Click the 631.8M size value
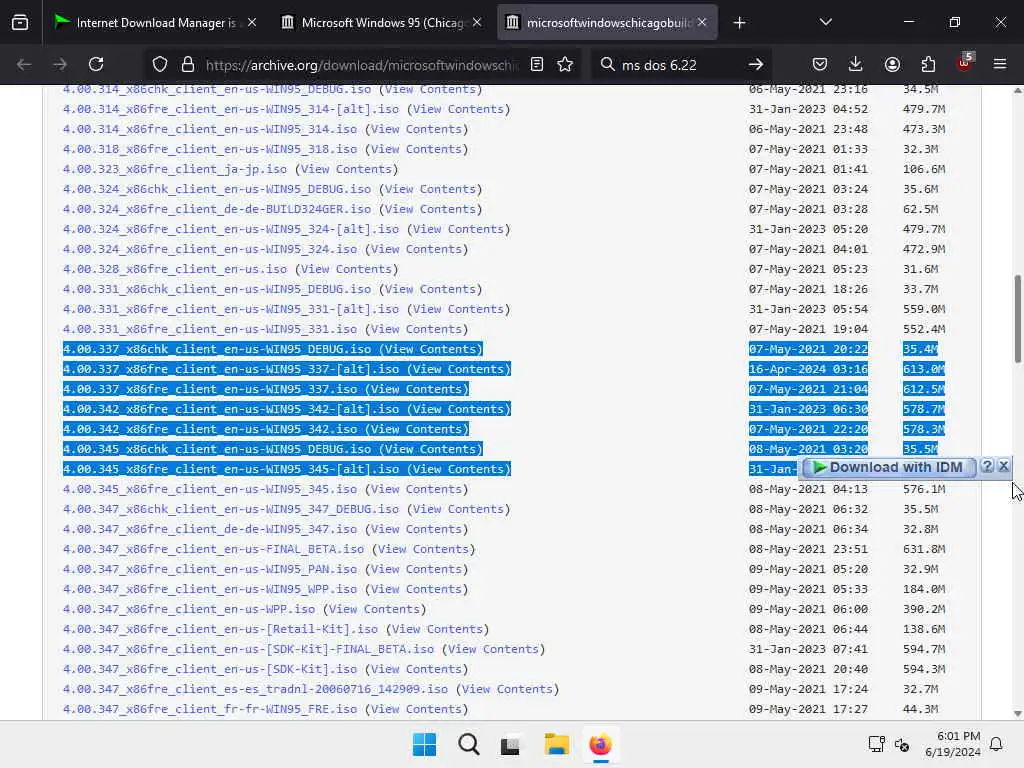The image size is (1024, 768). pos(924,549)
